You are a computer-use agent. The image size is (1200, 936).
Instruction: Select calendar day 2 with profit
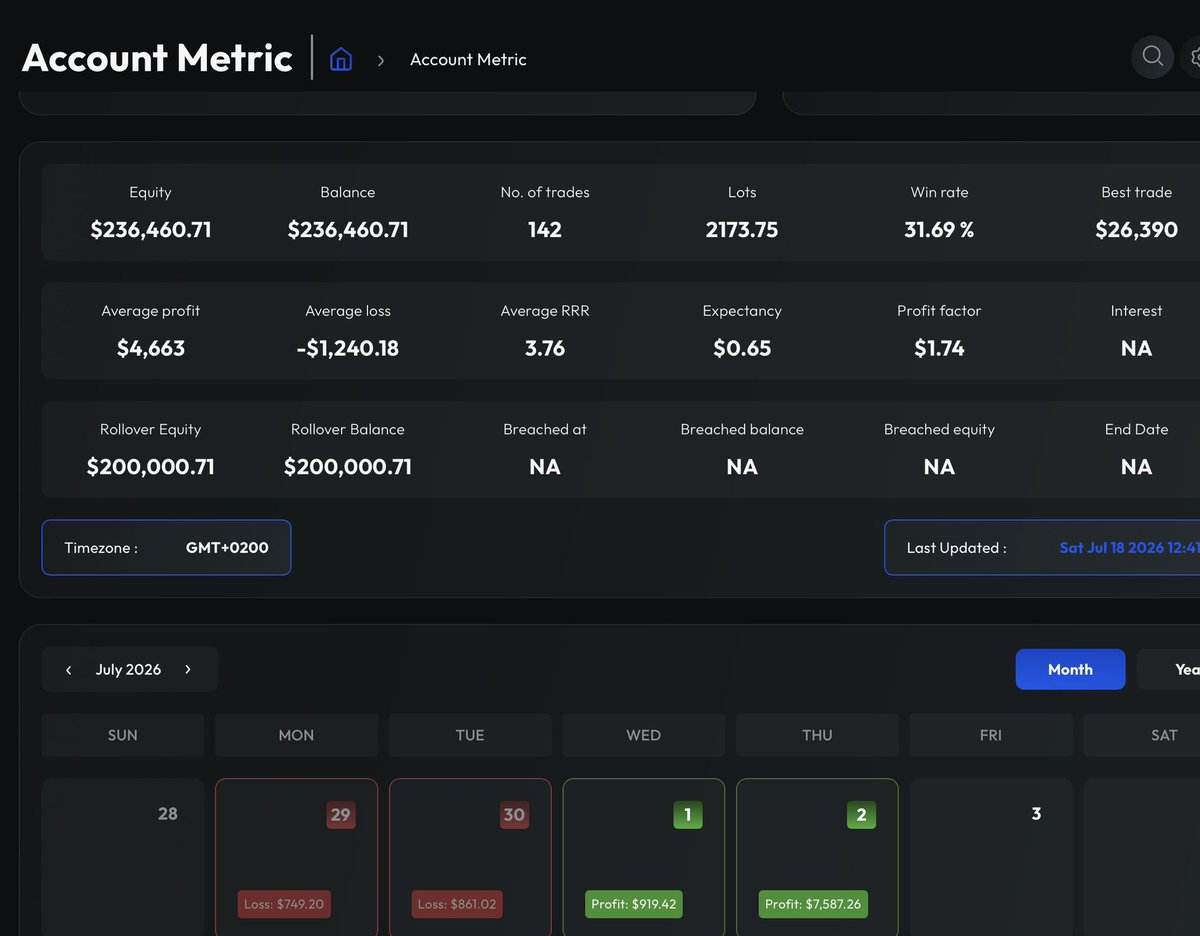click(x=817, y=857)
